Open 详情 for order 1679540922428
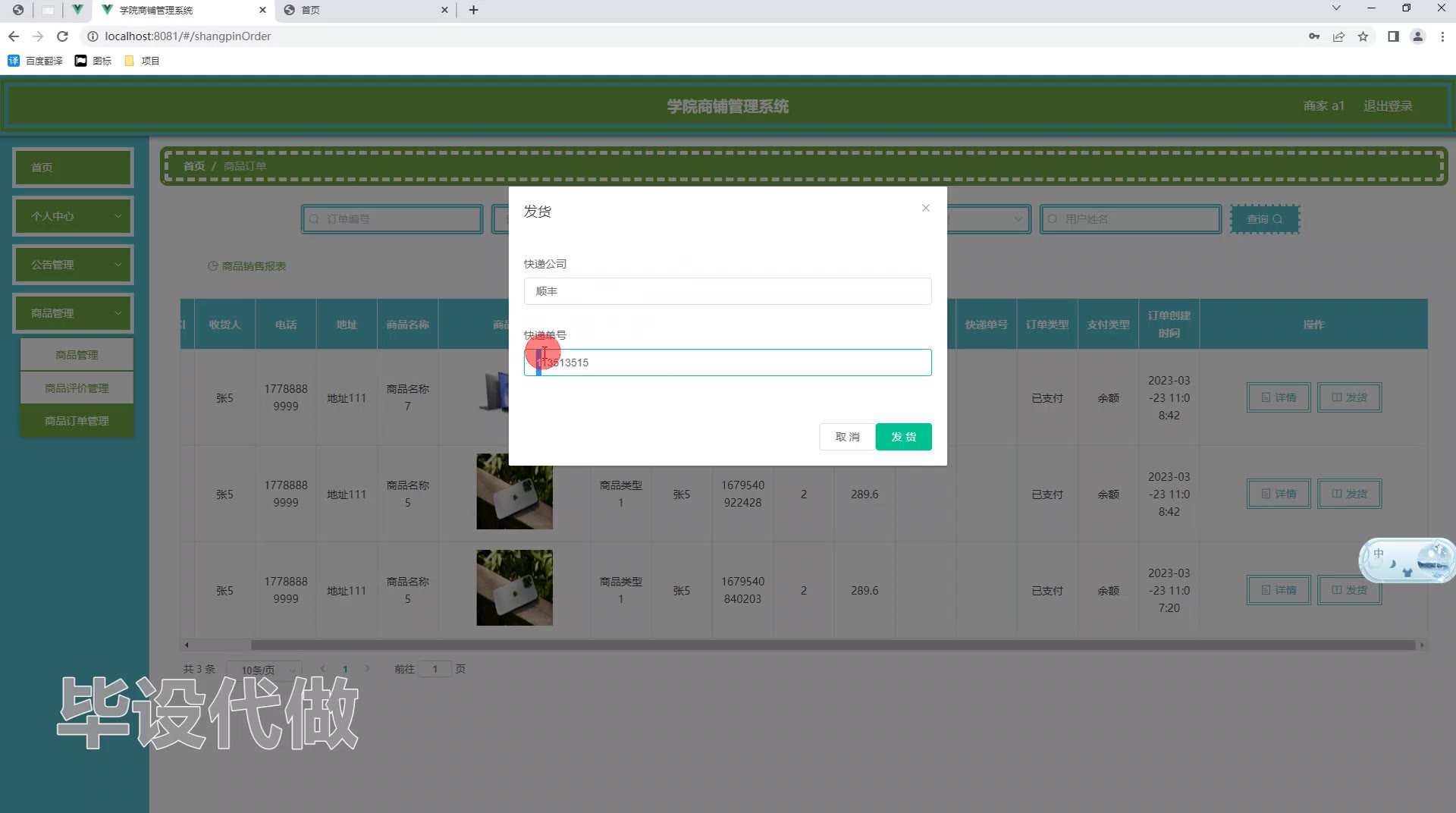 click(1279, 494)
